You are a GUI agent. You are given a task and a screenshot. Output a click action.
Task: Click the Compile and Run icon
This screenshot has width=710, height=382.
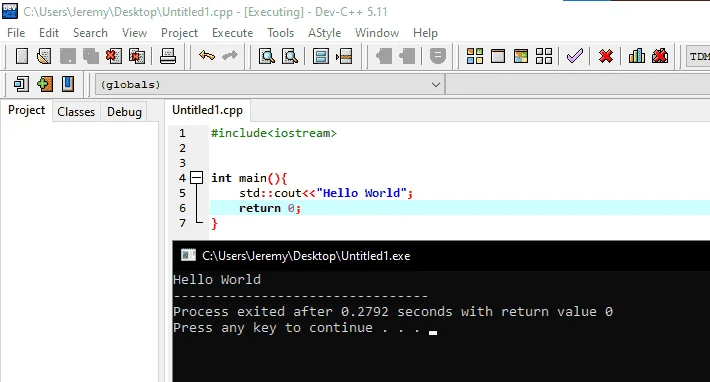521,56
